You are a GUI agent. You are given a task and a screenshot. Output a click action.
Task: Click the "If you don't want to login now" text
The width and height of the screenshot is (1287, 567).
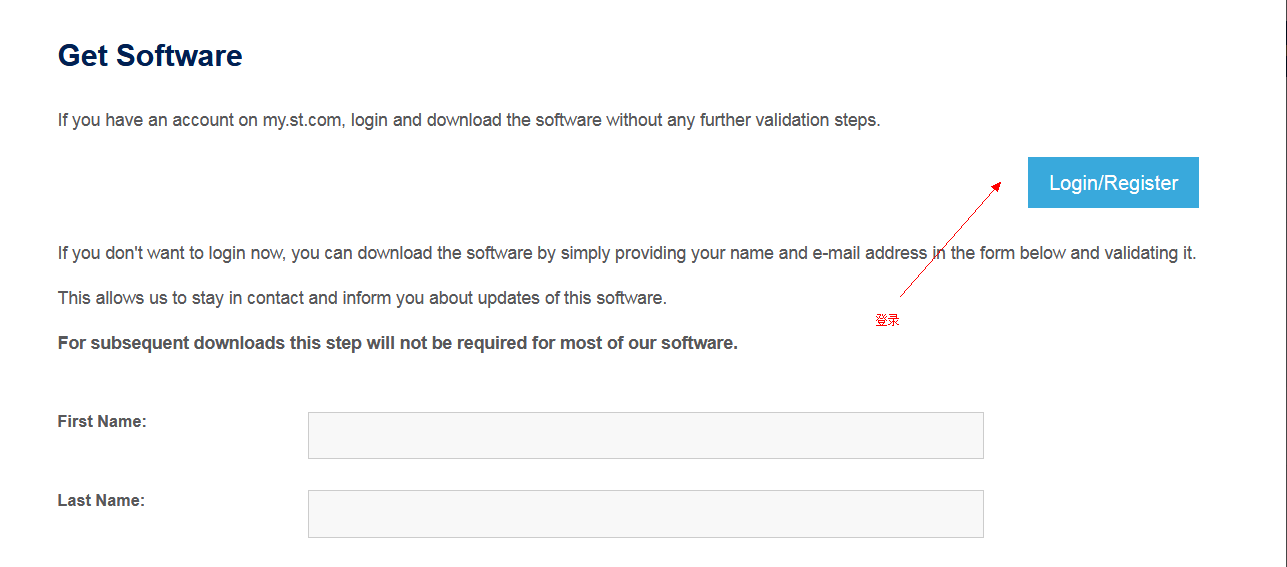point(170,253)
